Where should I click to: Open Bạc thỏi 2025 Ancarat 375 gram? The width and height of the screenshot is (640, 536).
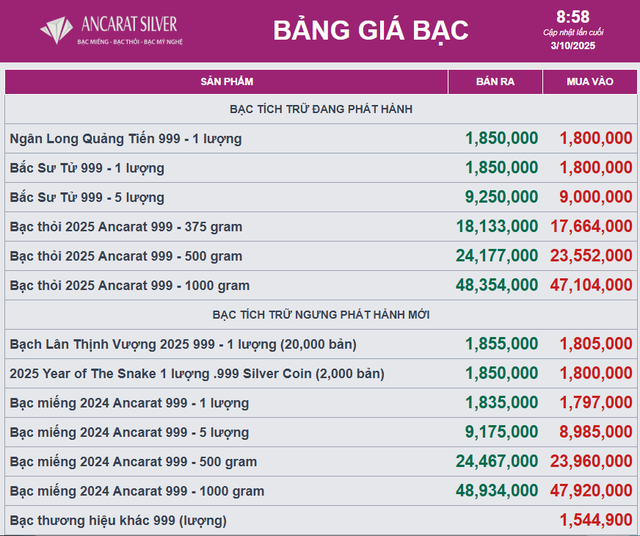126,227
